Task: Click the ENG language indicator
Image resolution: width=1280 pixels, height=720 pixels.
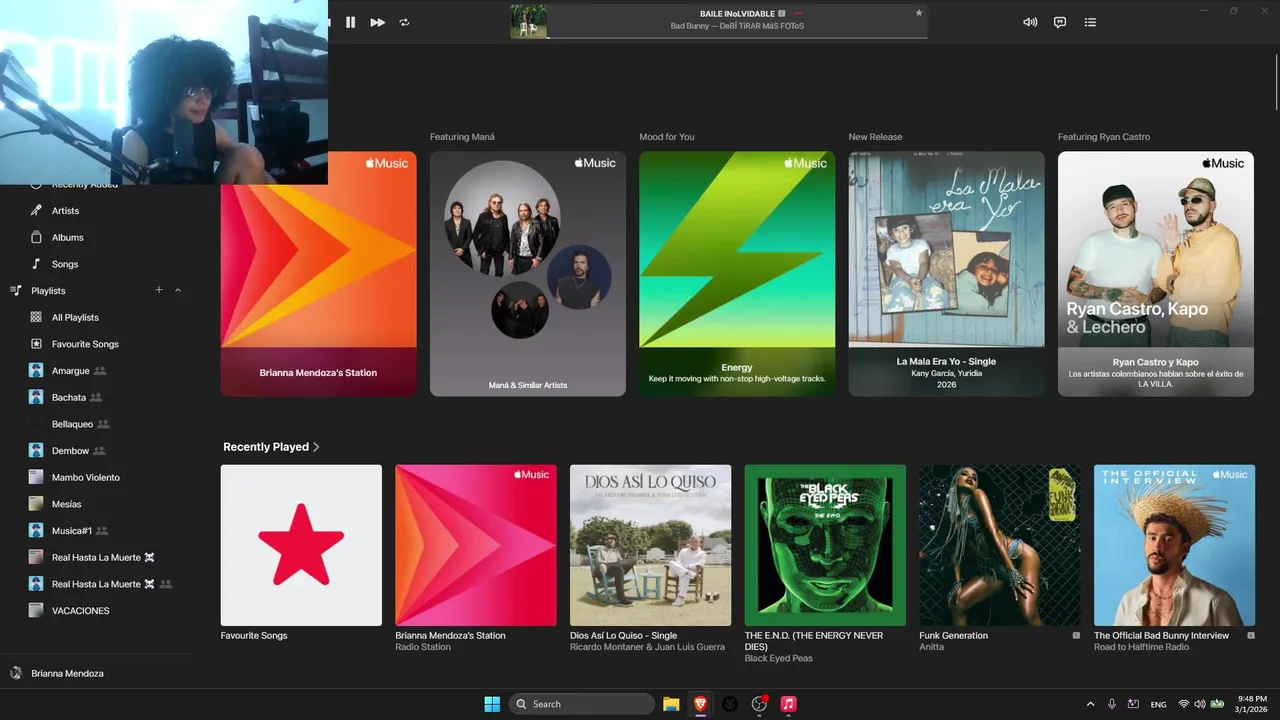Action: tap(1158, 704)
